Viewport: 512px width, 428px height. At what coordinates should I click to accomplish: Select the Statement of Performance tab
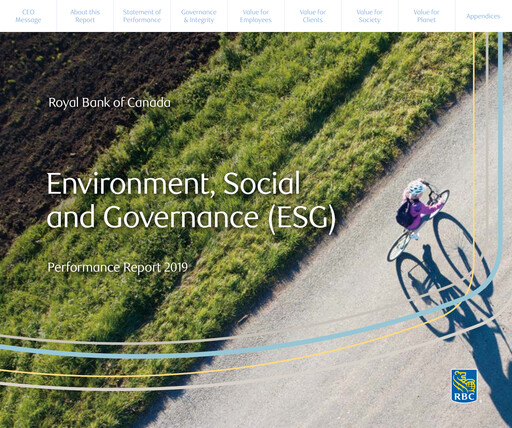(x=142, y=16)
